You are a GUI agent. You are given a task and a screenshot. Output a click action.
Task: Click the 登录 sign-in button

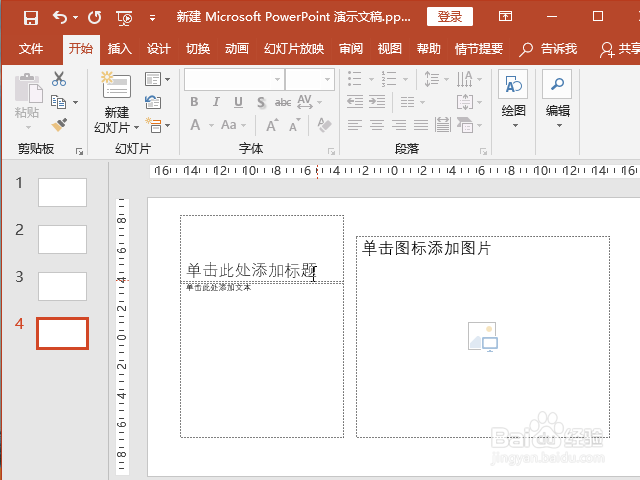[x=450, y=17]
